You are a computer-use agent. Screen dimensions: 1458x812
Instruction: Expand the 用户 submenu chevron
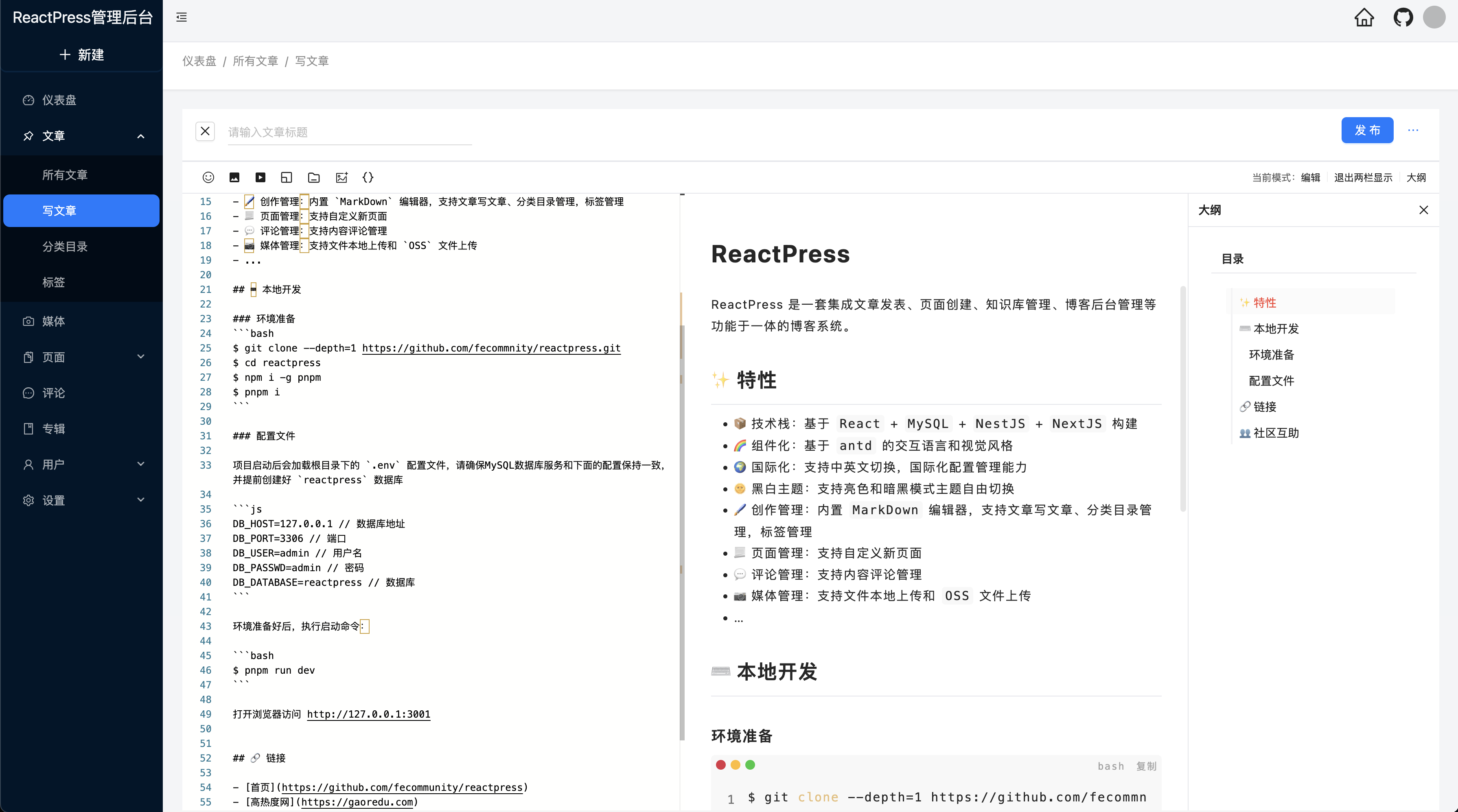click(141, 464)
